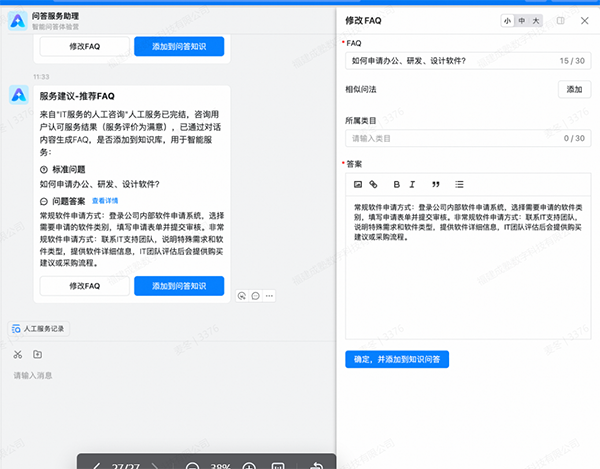Image resolution: width=600 pixels, height=469 pixels.
Task: Click the icon next to 标准问题
Action: click(x=44, y=169)
